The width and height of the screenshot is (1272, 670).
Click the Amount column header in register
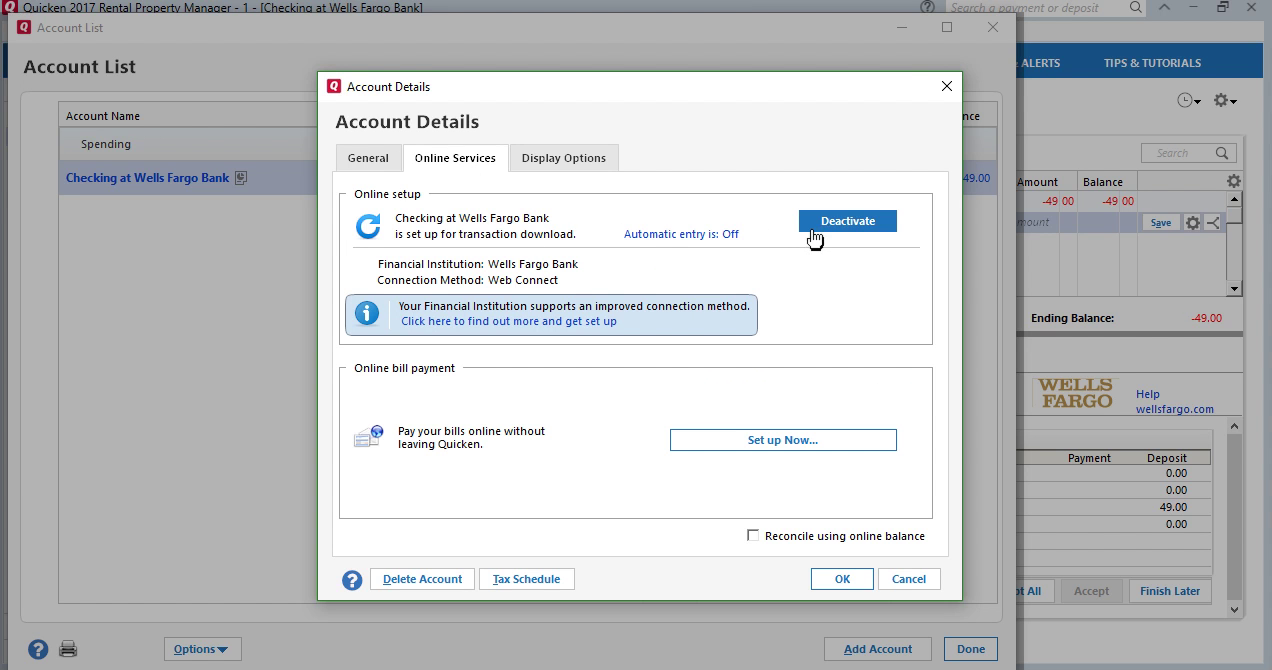(x=1038, y=182)
